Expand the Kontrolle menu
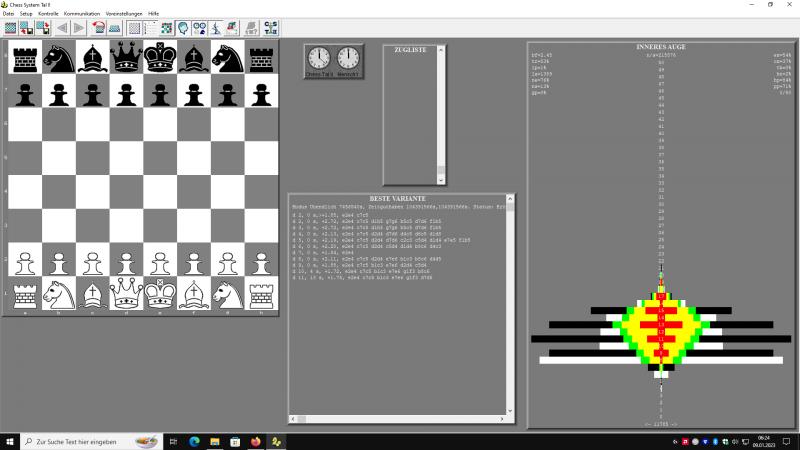 (x=48, y=13)
